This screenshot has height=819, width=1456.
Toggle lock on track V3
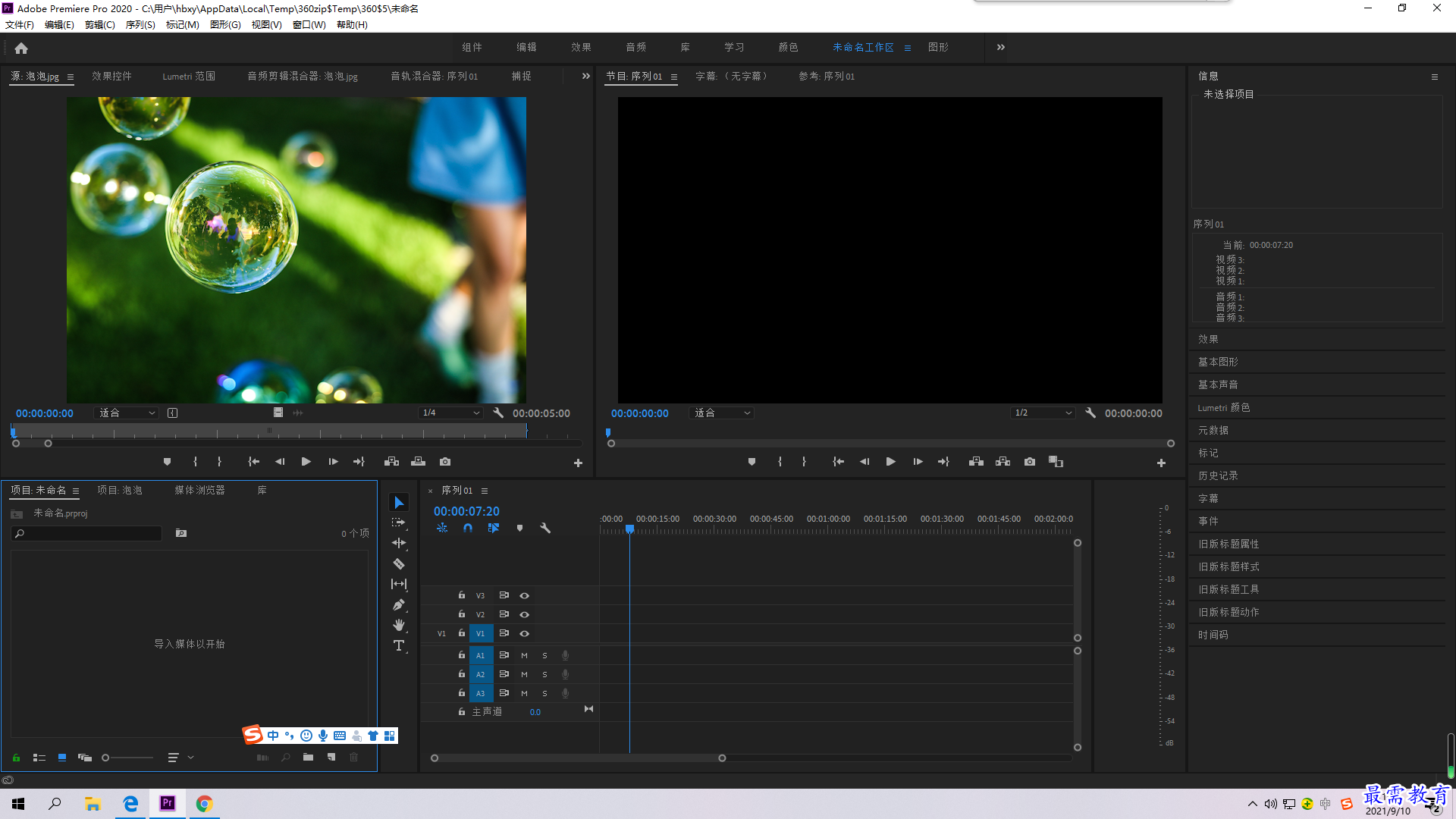tap(461, 595)
